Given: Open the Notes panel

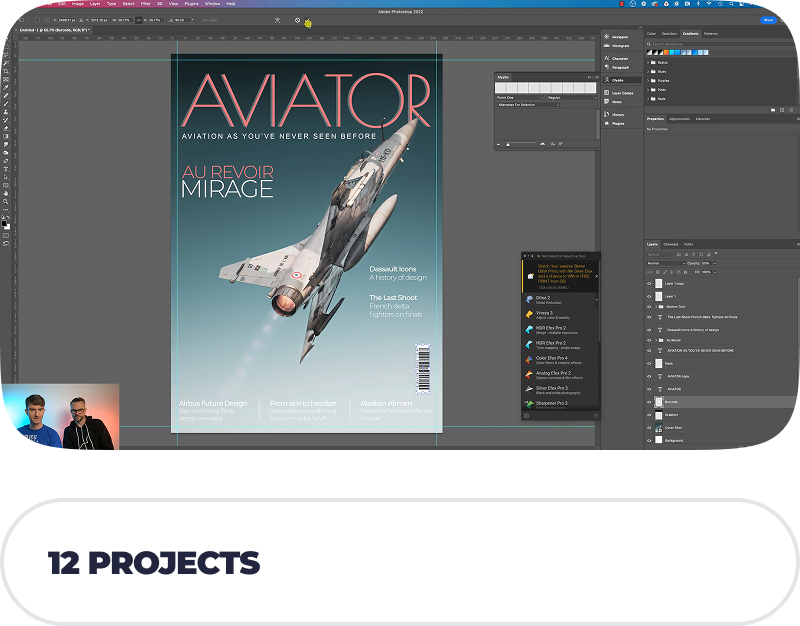Looking at the screenshot, I should click(x=613, y=102).
